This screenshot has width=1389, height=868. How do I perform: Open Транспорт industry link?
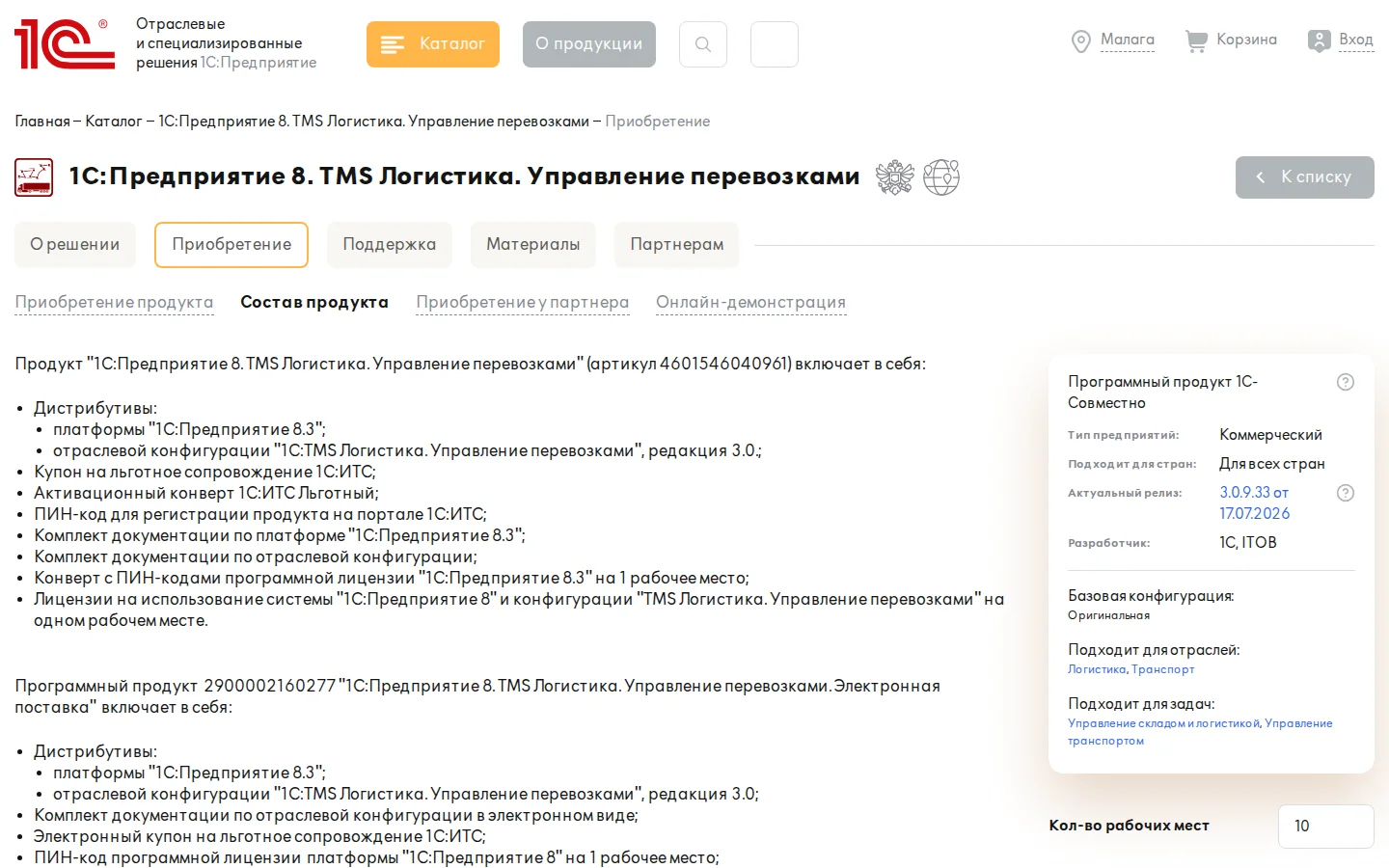pyautogui.click(x=1163, y=669)
